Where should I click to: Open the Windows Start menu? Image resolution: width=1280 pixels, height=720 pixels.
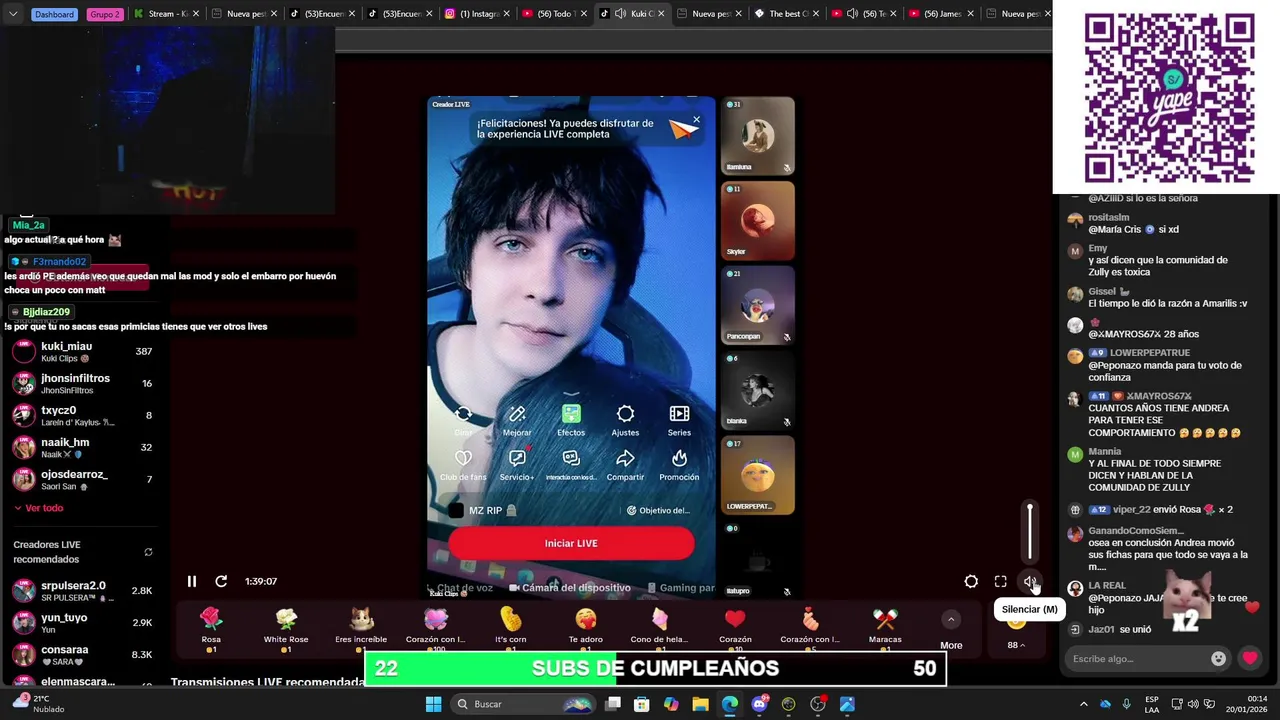click(433, 704)
